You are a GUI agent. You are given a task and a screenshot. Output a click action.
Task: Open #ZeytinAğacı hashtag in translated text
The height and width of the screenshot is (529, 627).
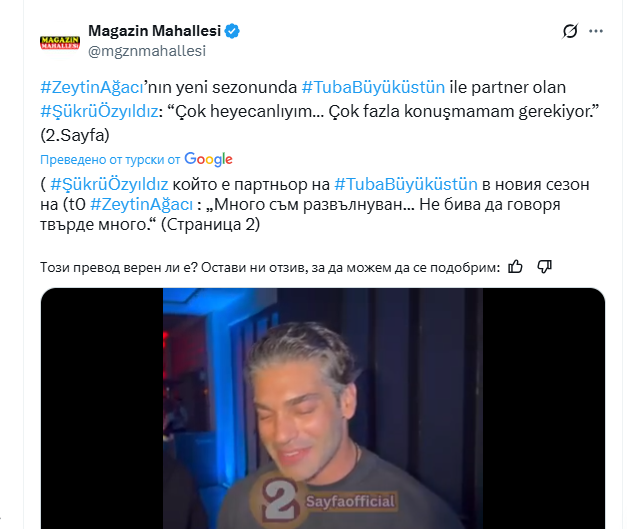click(142, 204)
